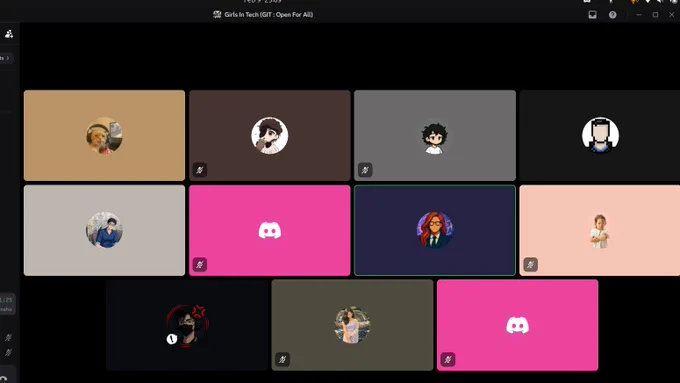Click the warning badge on masked avatar
The width and height of the screenshot is (680, 383).
pos(172,339)
